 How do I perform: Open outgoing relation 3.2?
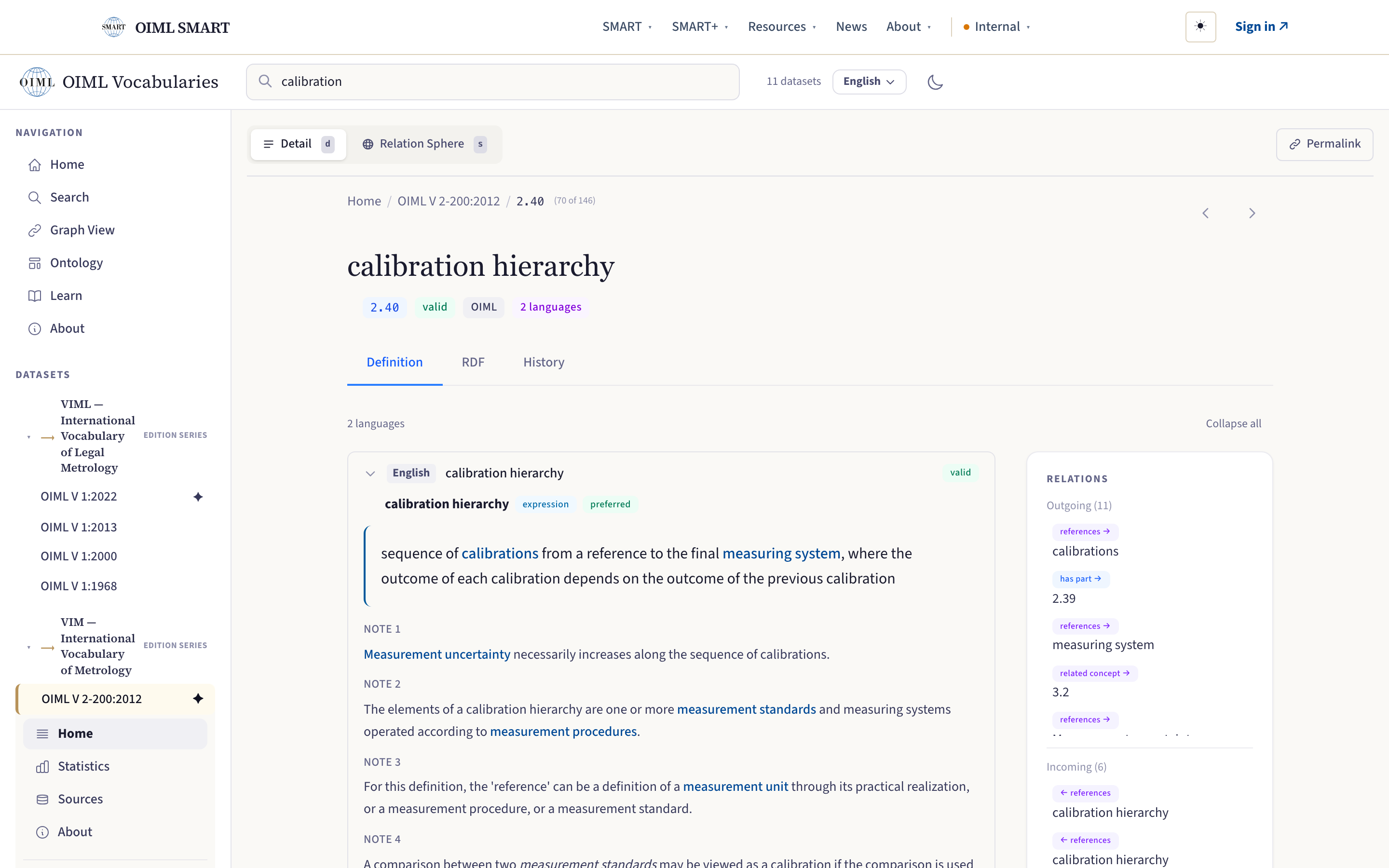[1060, 692]
